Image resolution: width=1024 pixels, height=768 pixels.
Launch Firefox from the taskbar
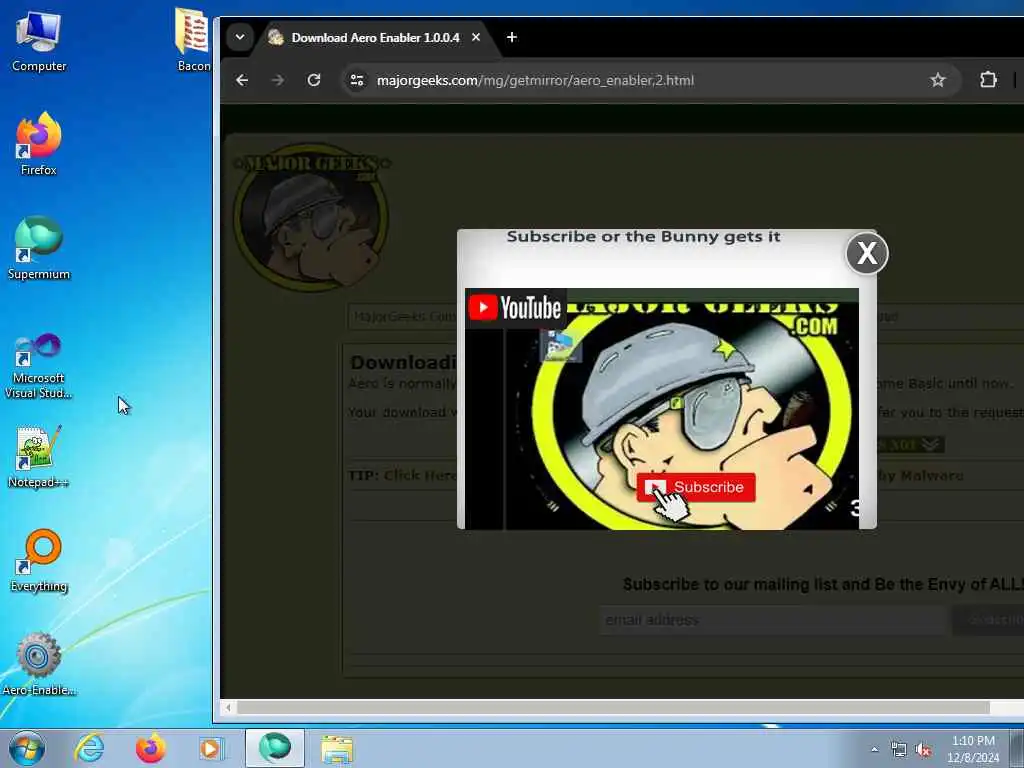(150, 748)
